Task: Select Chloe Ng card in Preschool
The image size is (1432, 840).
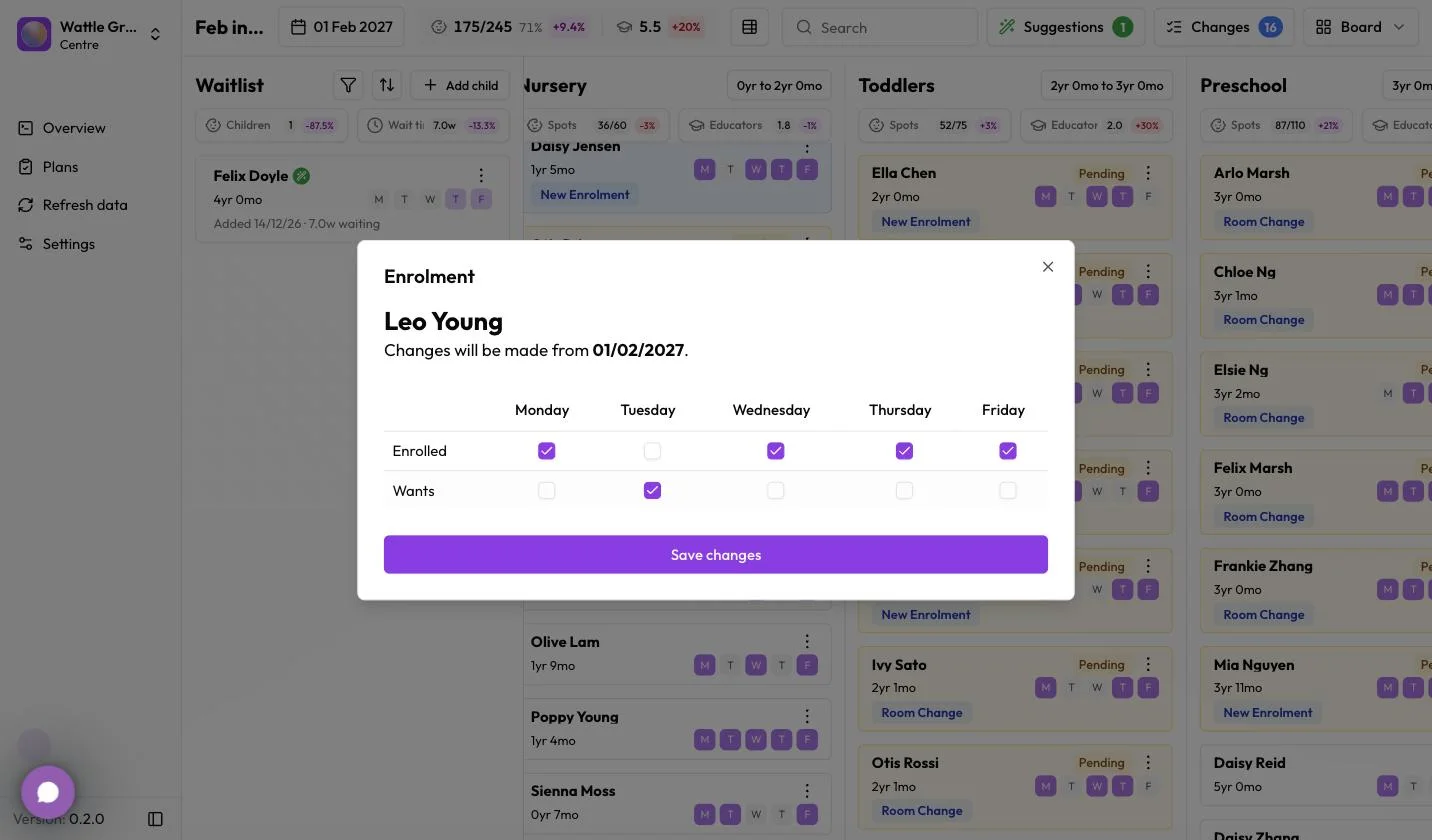Action: click(1316, 295)
